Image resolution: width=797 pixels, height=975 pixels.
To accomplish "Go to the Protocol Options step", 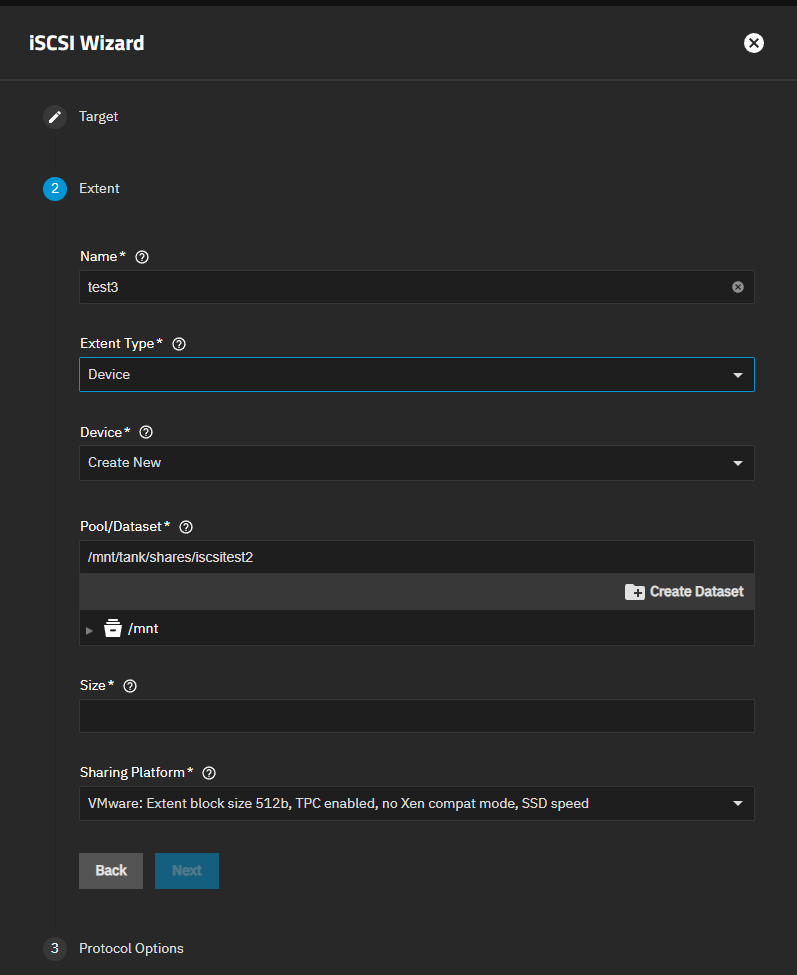I will point(130,948).
